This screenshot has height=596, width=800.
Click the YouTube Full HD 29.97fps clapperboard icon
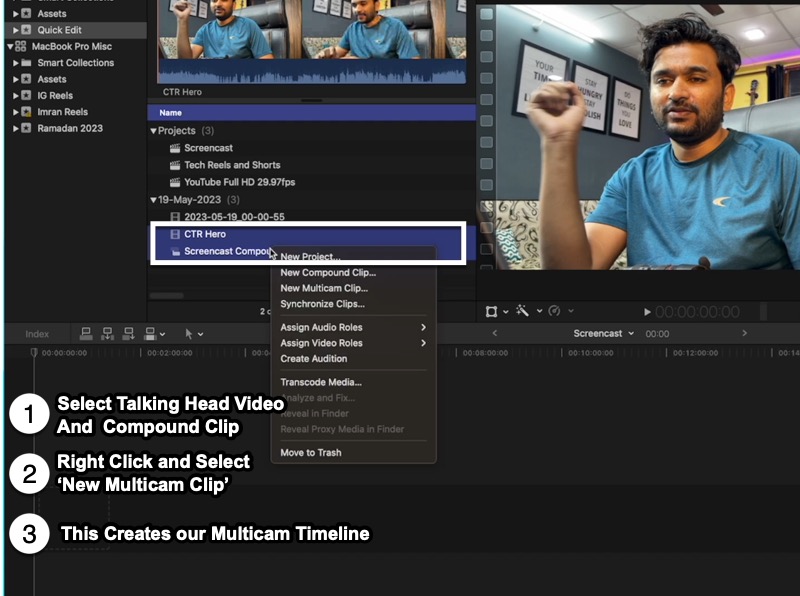click(175, 182)
